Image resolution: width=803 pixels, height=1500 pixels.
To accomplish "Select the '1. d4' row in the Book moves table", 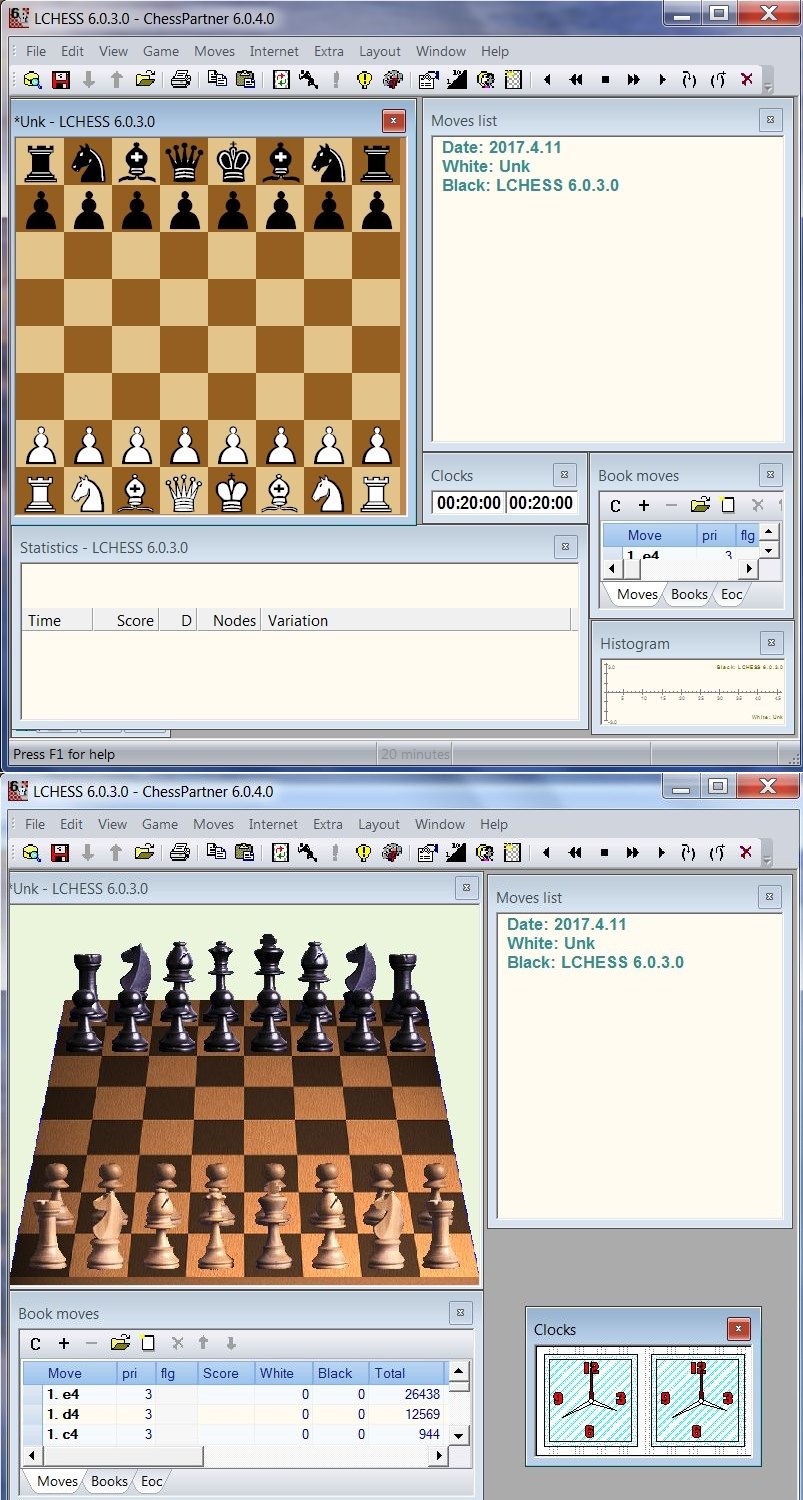I will [235, 1414].
